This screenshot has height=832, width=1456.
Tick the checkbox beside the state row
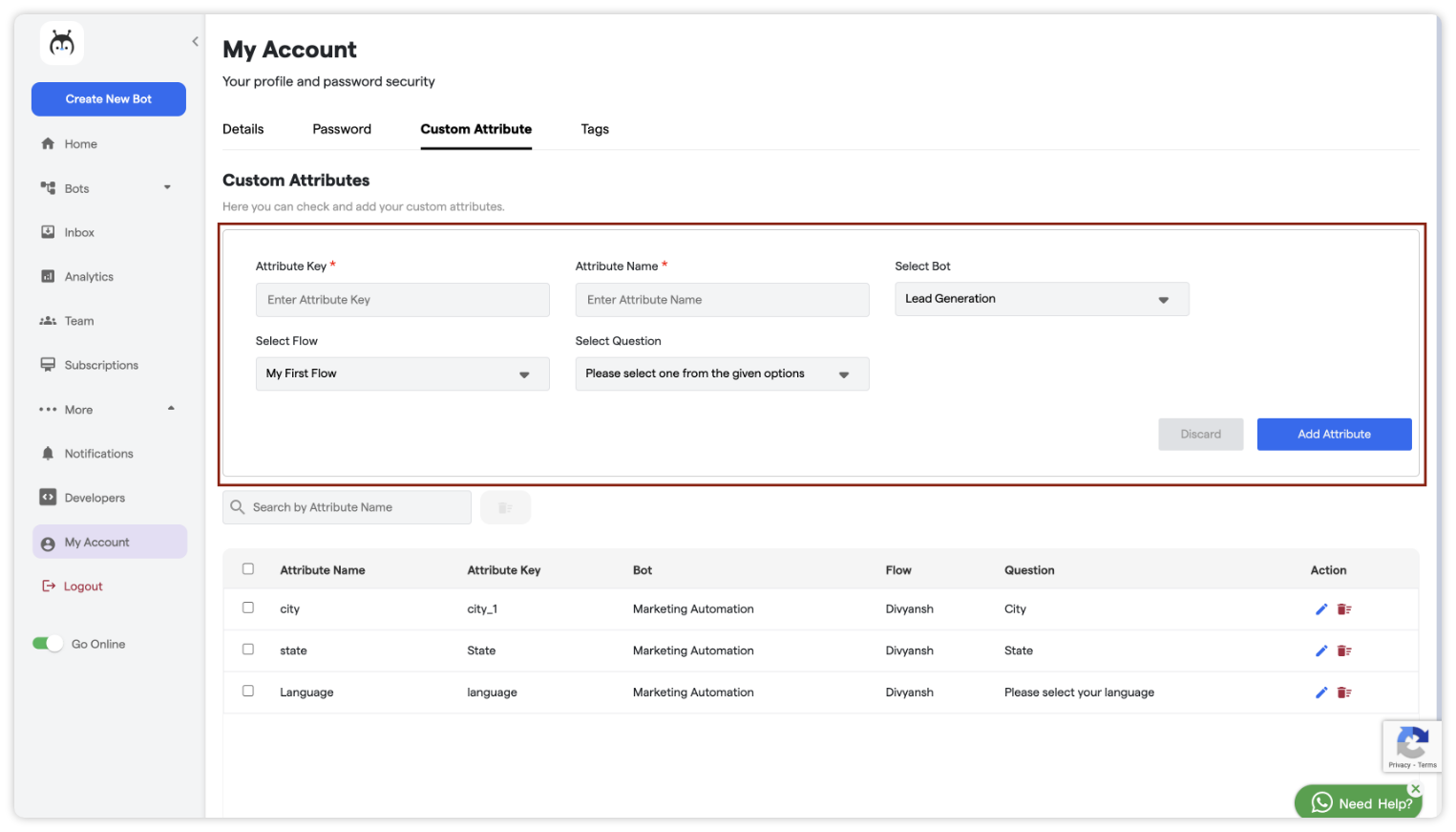(x=248, y=650)
